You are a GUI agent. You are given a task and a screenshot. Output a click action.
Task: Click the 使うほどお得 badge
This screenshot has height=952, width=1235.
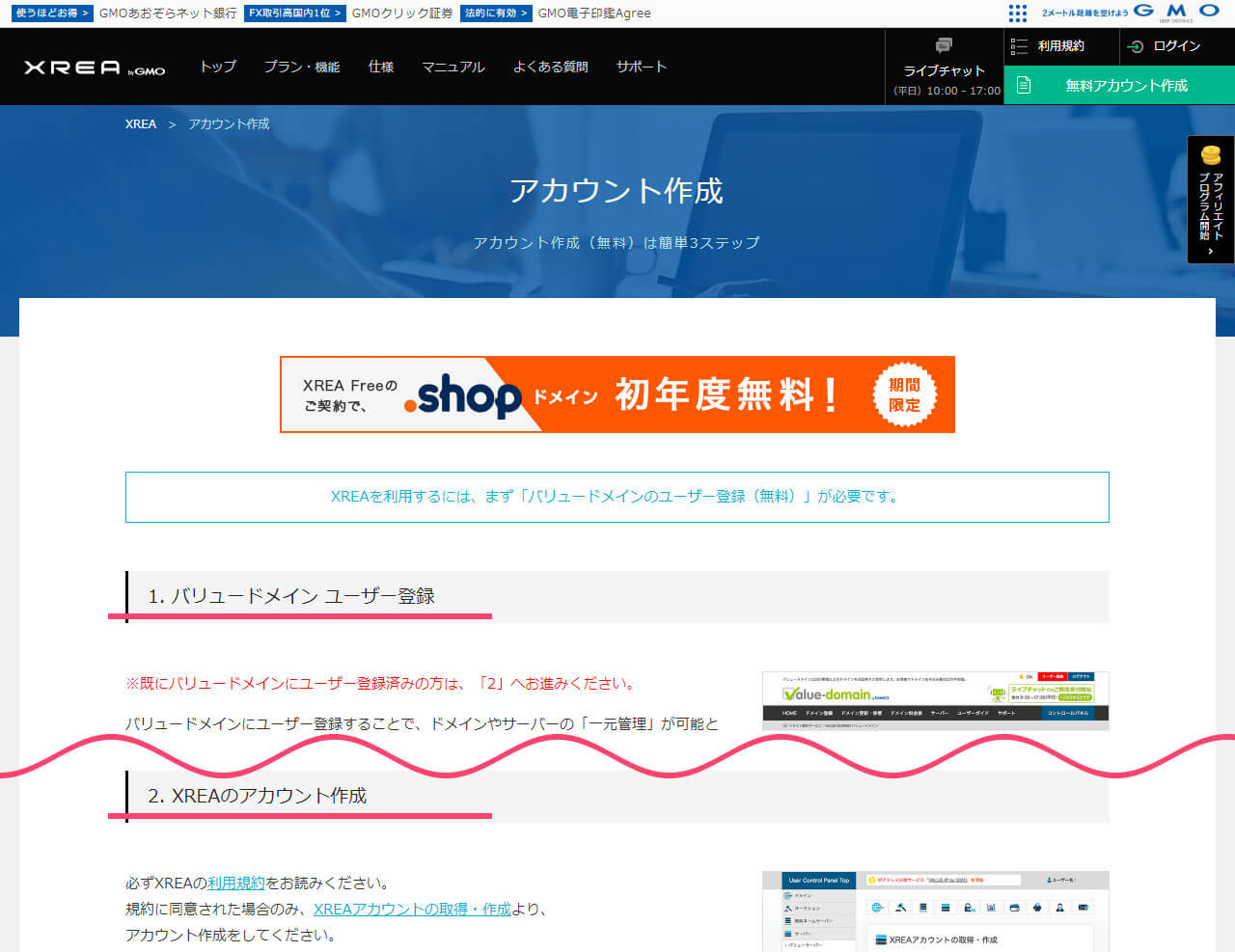[x=52, y=13]
